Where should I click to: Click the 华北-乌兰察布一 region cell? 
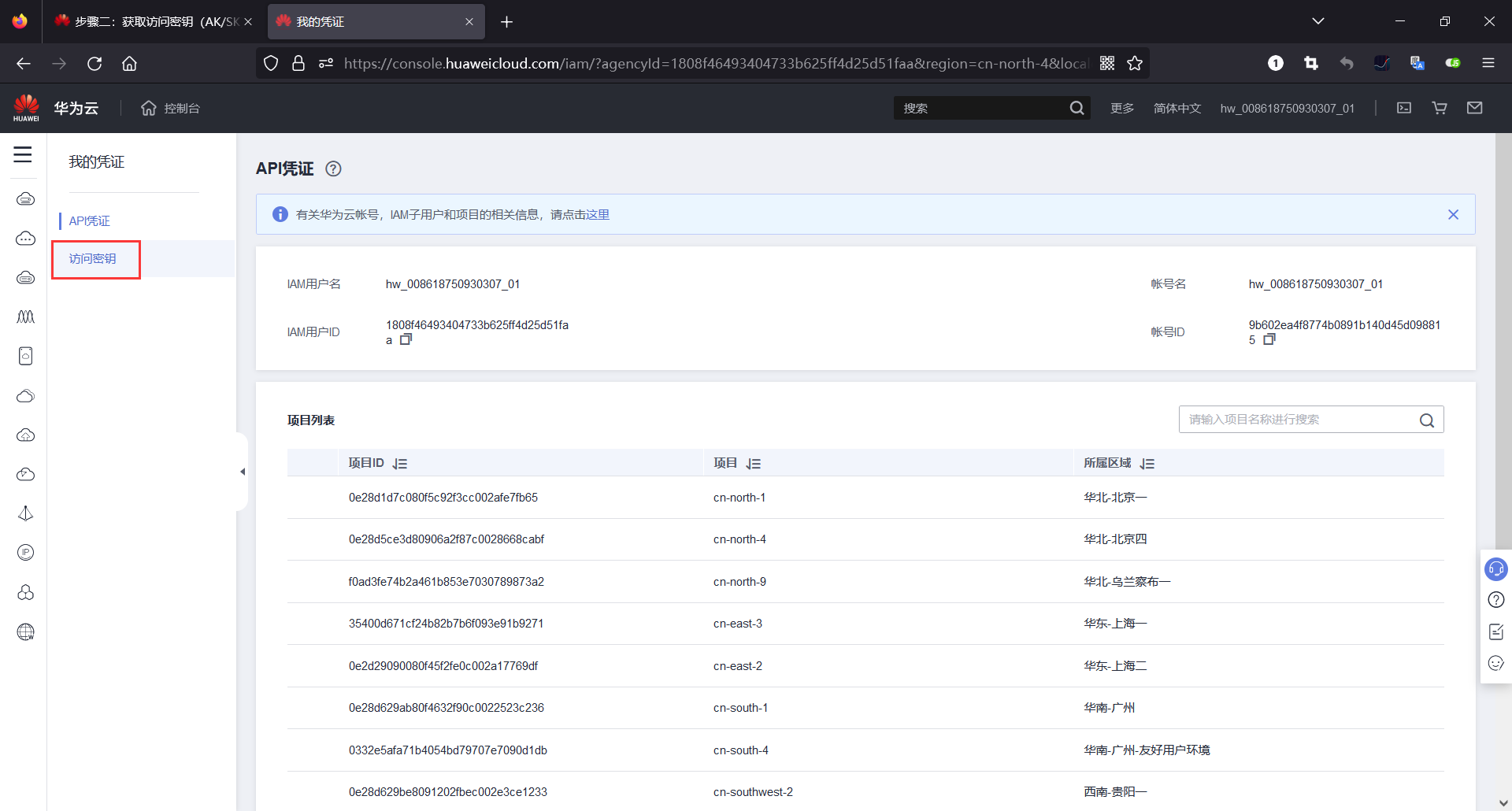pyautogui.click(x=1127, y=582)
